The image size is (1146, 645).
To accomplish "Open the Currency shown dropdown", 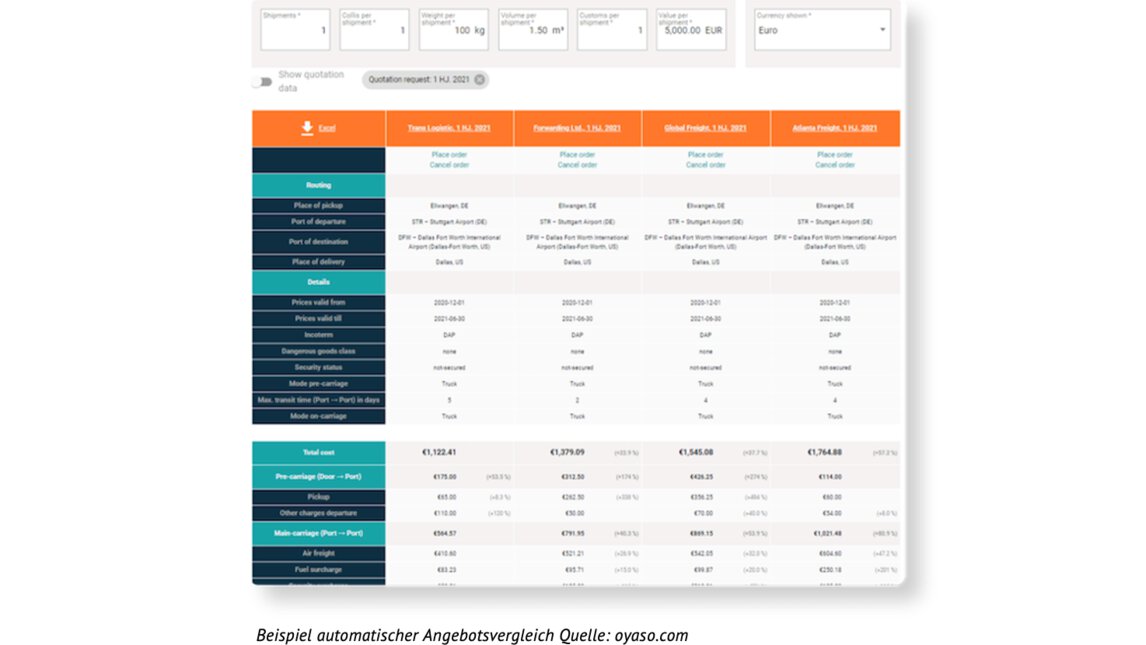I will (822, 30).
